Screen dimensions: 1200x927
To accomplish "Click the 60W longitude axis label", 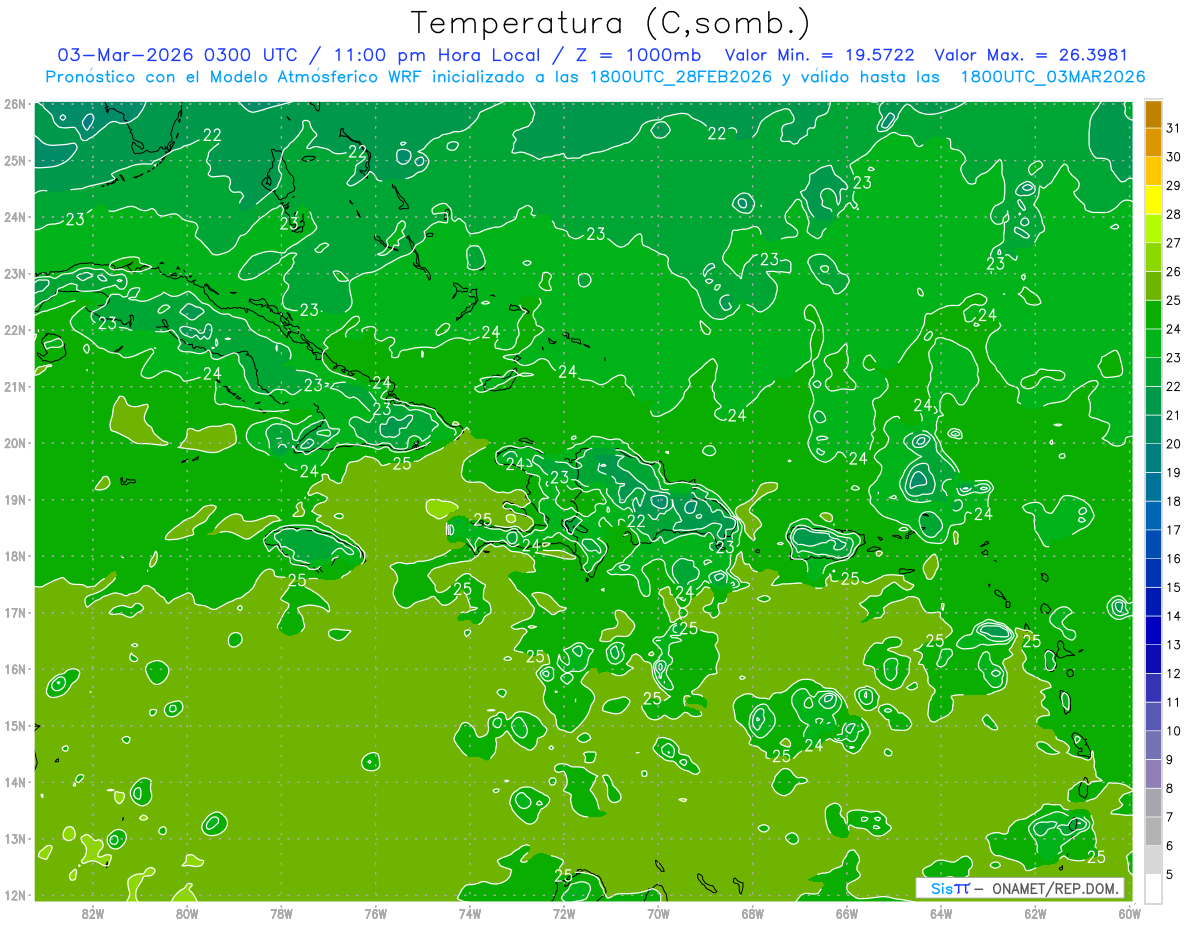I will point(1129,913).
